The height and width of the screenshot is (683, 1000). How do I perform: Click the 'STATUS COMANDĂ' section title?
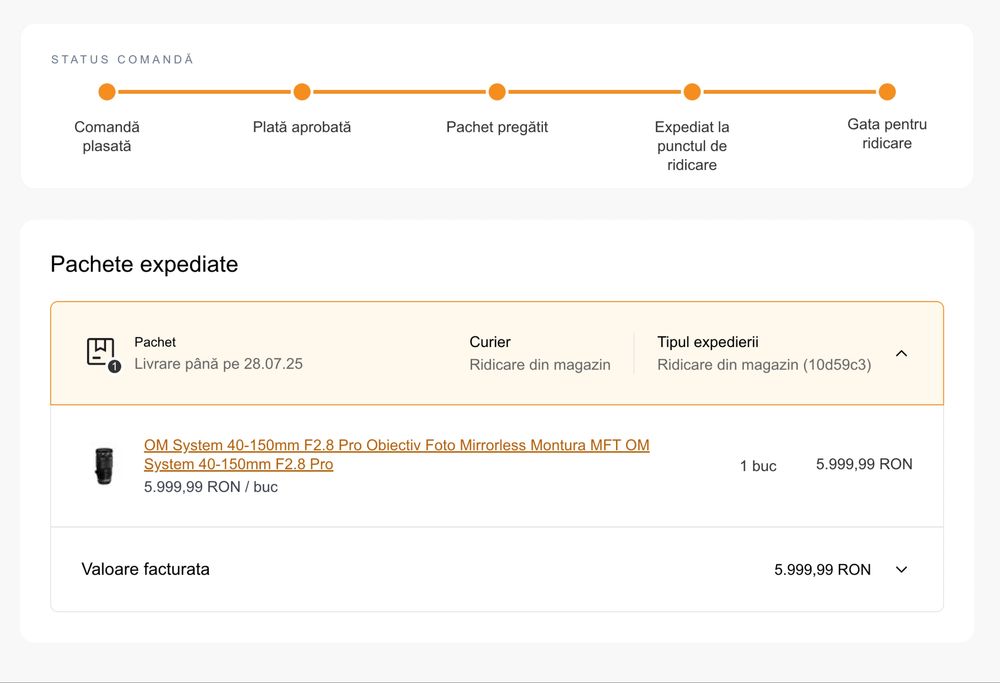tap(123, 60)
